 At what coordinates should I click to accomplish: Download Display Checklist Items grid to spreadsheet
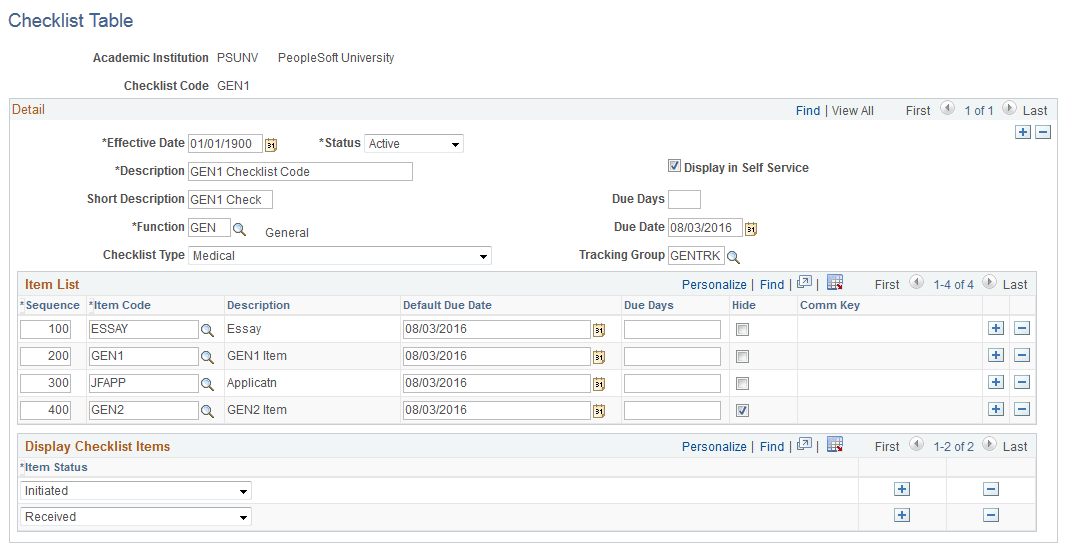click(x=835, y=444)
